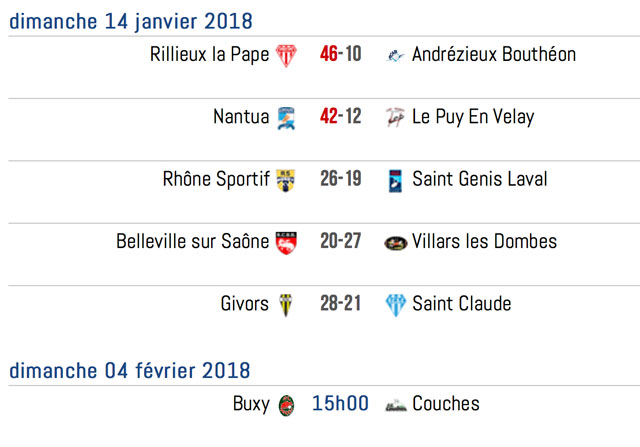
Task: Click the Rillieux la Pape team name
Action: click(x=209, y=55)
